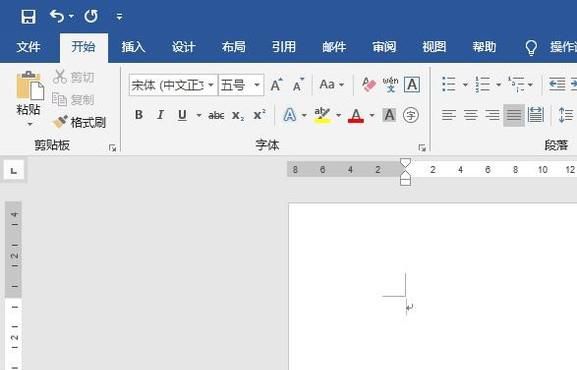This screenshot has height=370, width=577.
Task: Expand the 粘贴 options arrow
Action: [x=29, y=124]
